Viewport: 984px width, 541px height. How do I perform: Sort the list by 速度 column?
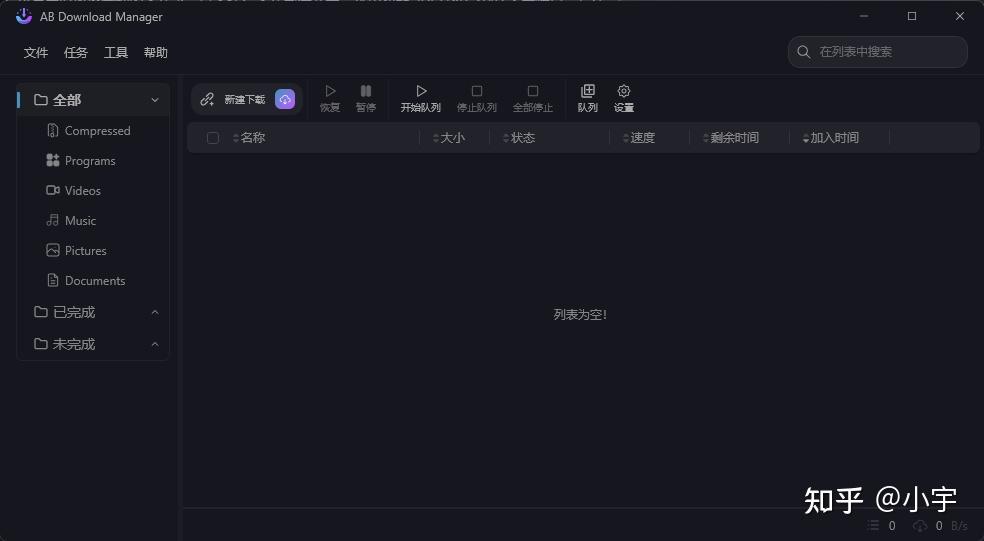(639, 137)
